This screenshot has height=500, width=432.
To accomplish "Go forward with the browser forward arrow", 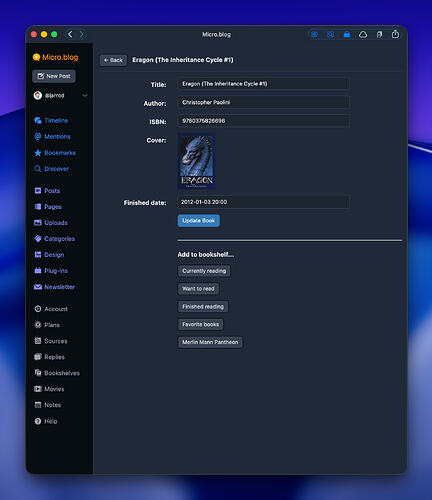I will [81, 34].
